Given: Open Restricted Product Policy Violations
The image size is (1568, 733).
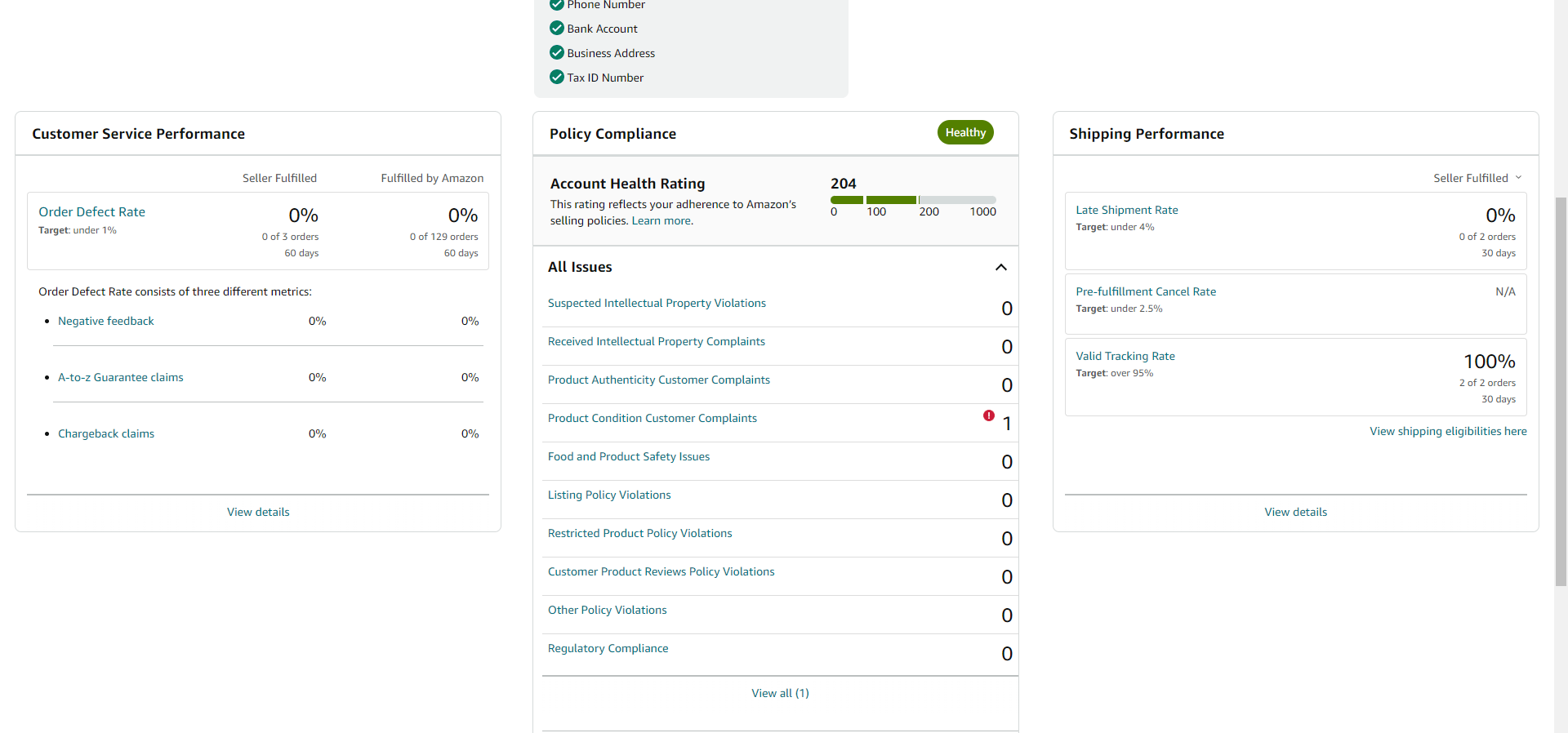Looking at the screenshot, I should pos(640,533).
